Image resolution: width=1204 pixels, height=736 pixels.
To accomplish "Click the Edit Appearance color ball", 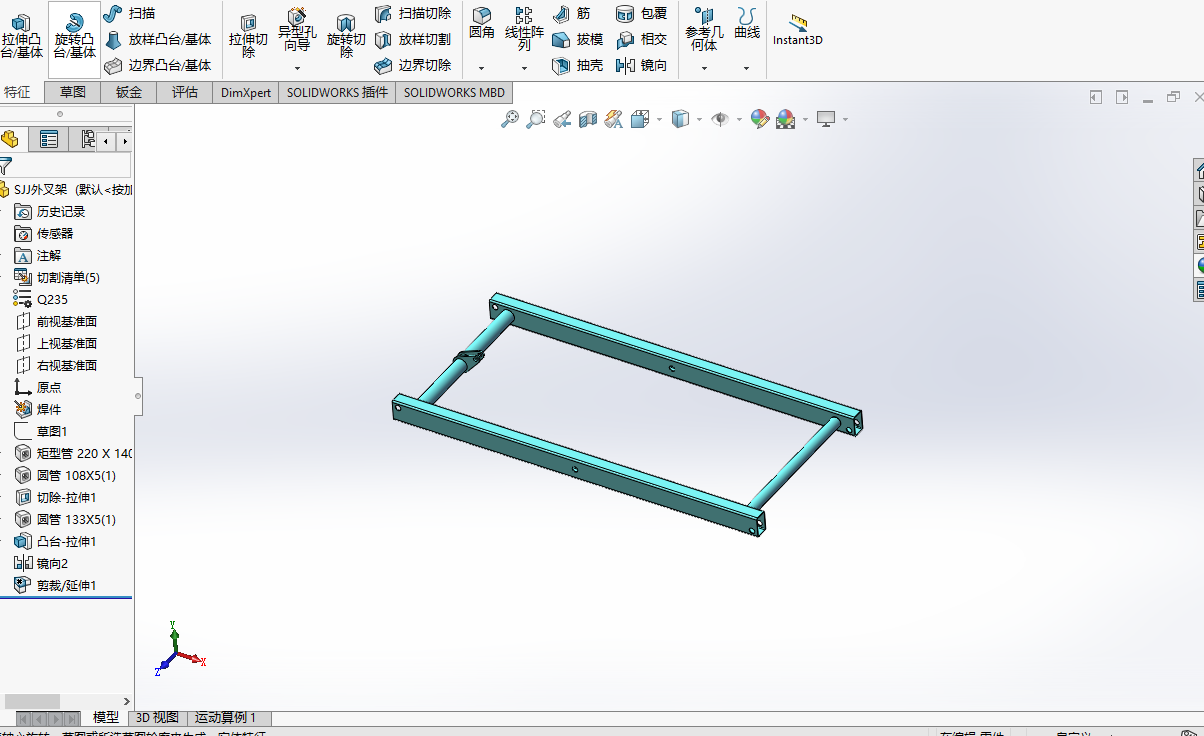I will click(x=760, y=119).
